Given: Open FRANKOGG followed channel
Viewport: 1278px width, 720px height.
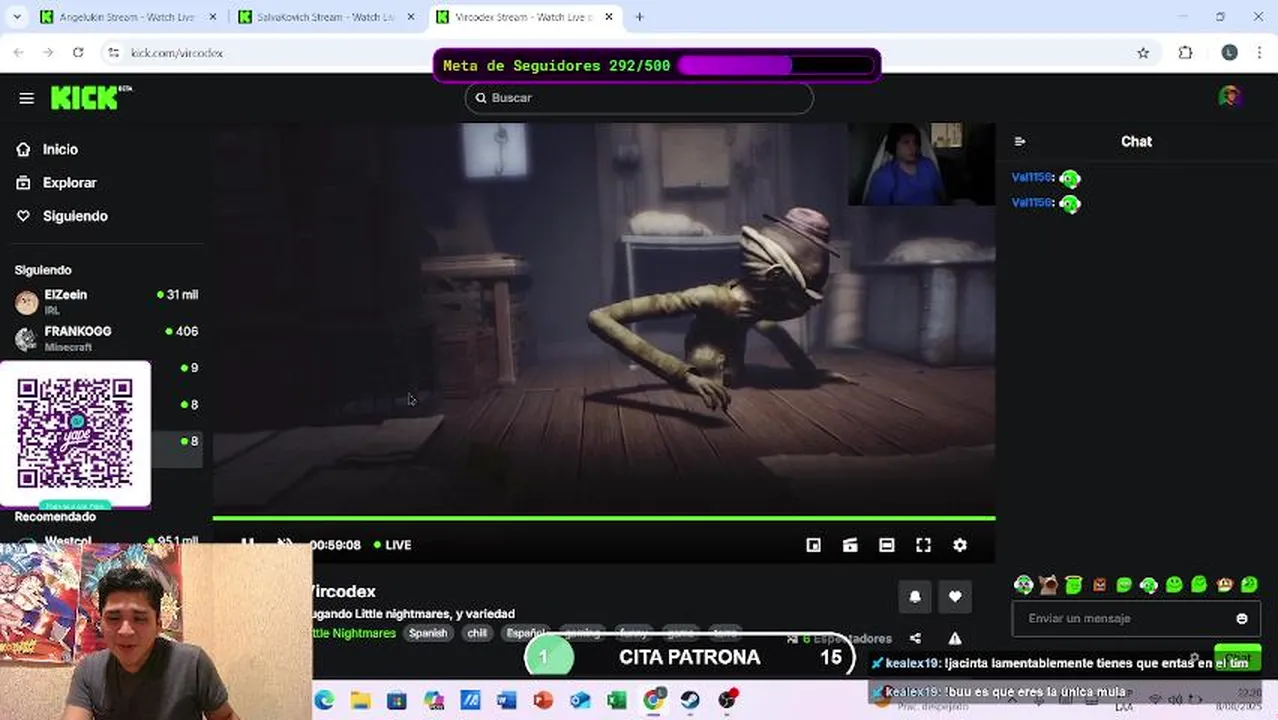Looking at the screenshot, I should click(x=106, y=338).
